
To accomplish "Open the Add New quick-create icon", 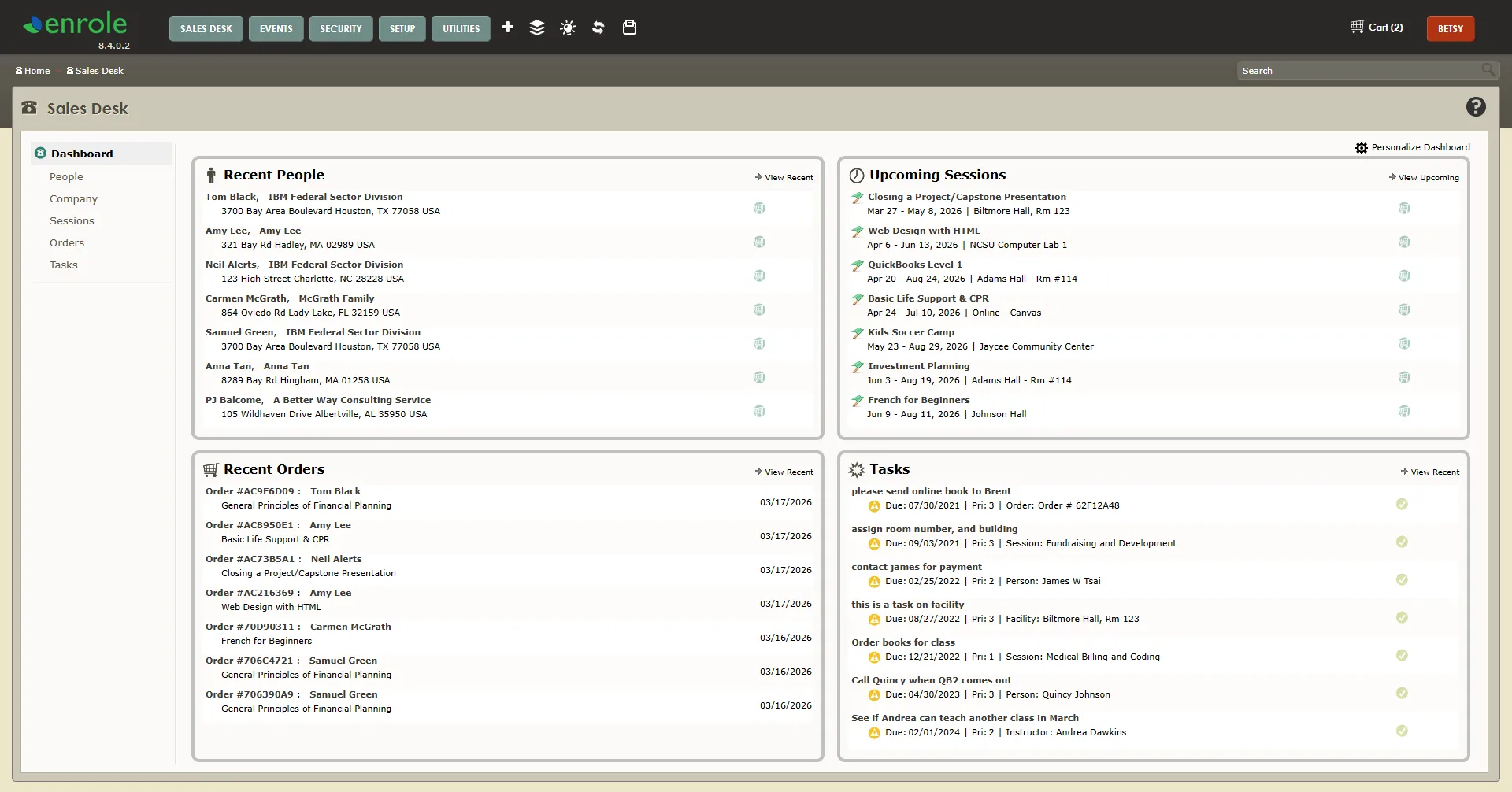I will tap(507, 27).
